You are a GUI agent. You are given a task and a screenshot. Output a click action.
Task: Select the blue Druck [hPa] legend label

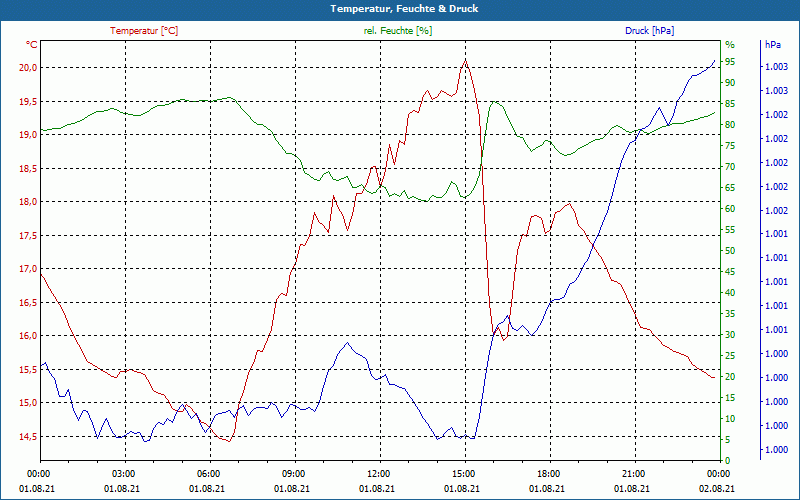point(649,31)
